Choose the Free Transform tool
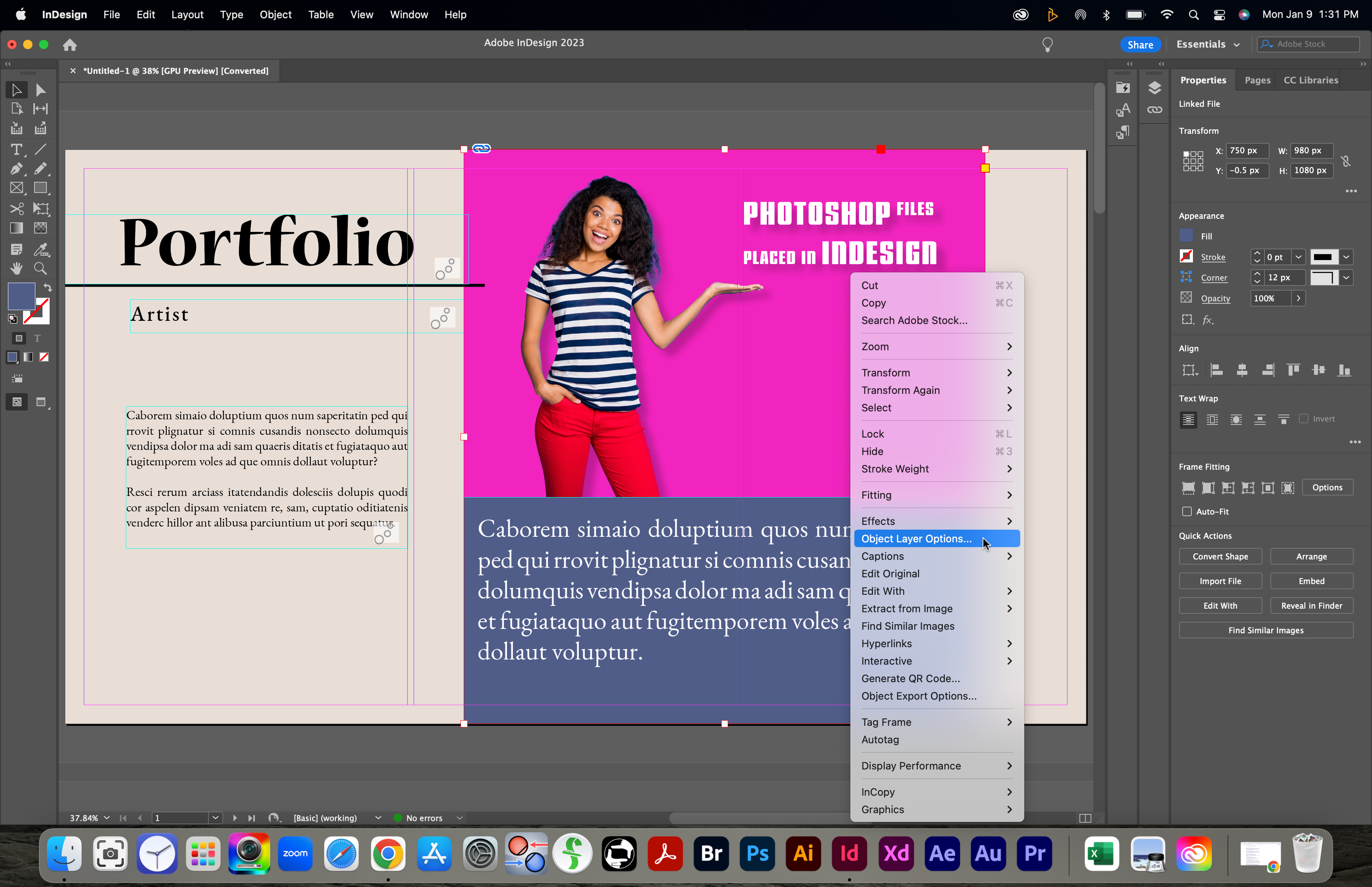The width and height of the screenshot is (1372, 887). click(40, 208)
